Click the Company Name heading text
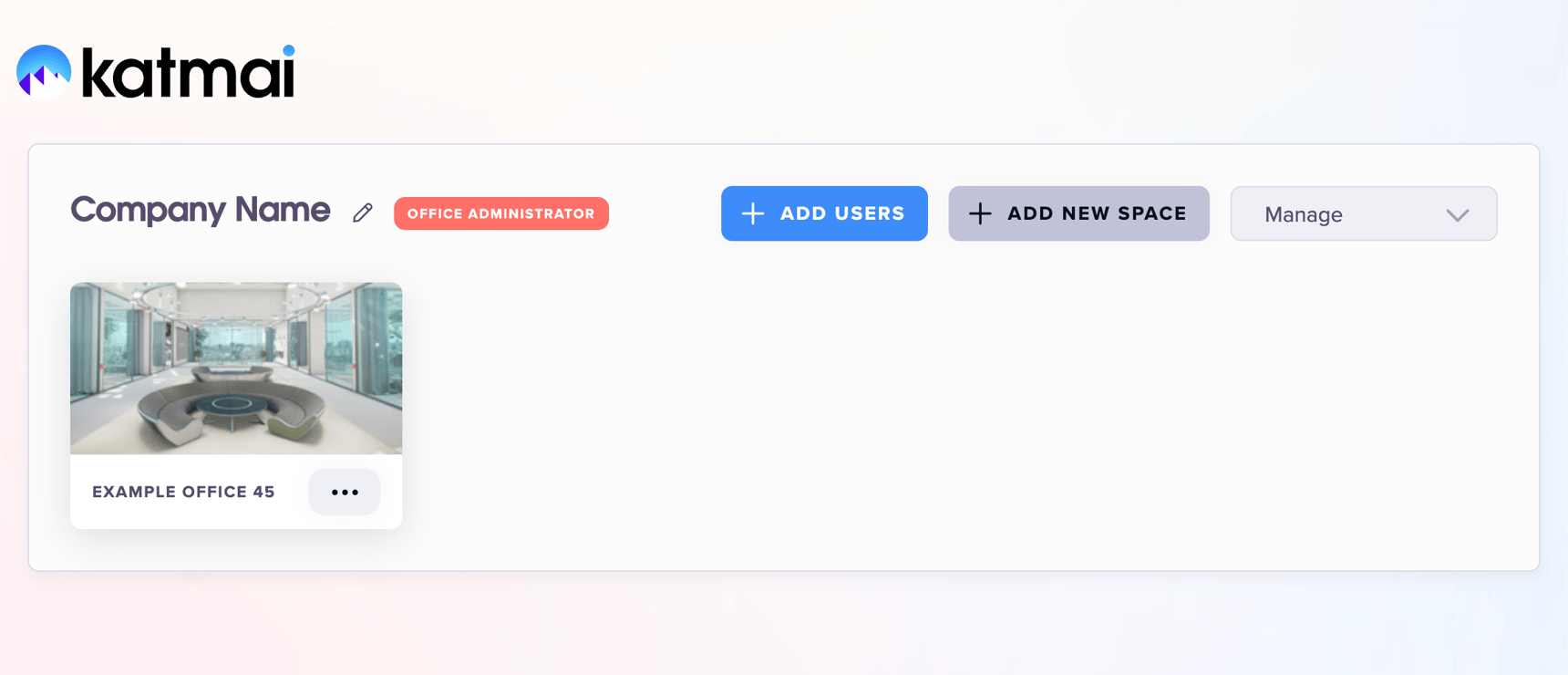 pos(201,210)
